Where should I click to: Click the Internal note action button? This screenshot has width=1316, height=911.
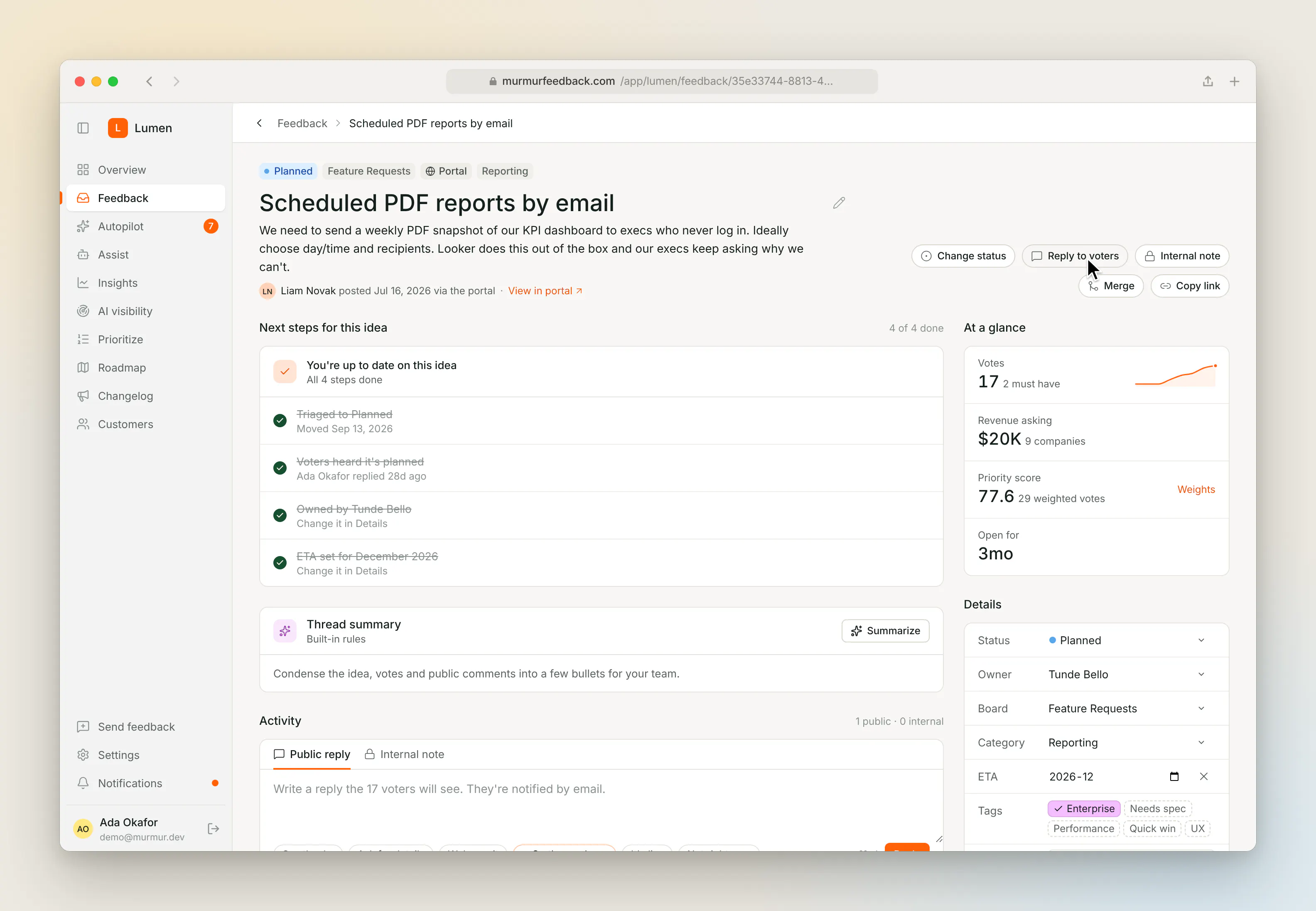[x=1182, y=256]
